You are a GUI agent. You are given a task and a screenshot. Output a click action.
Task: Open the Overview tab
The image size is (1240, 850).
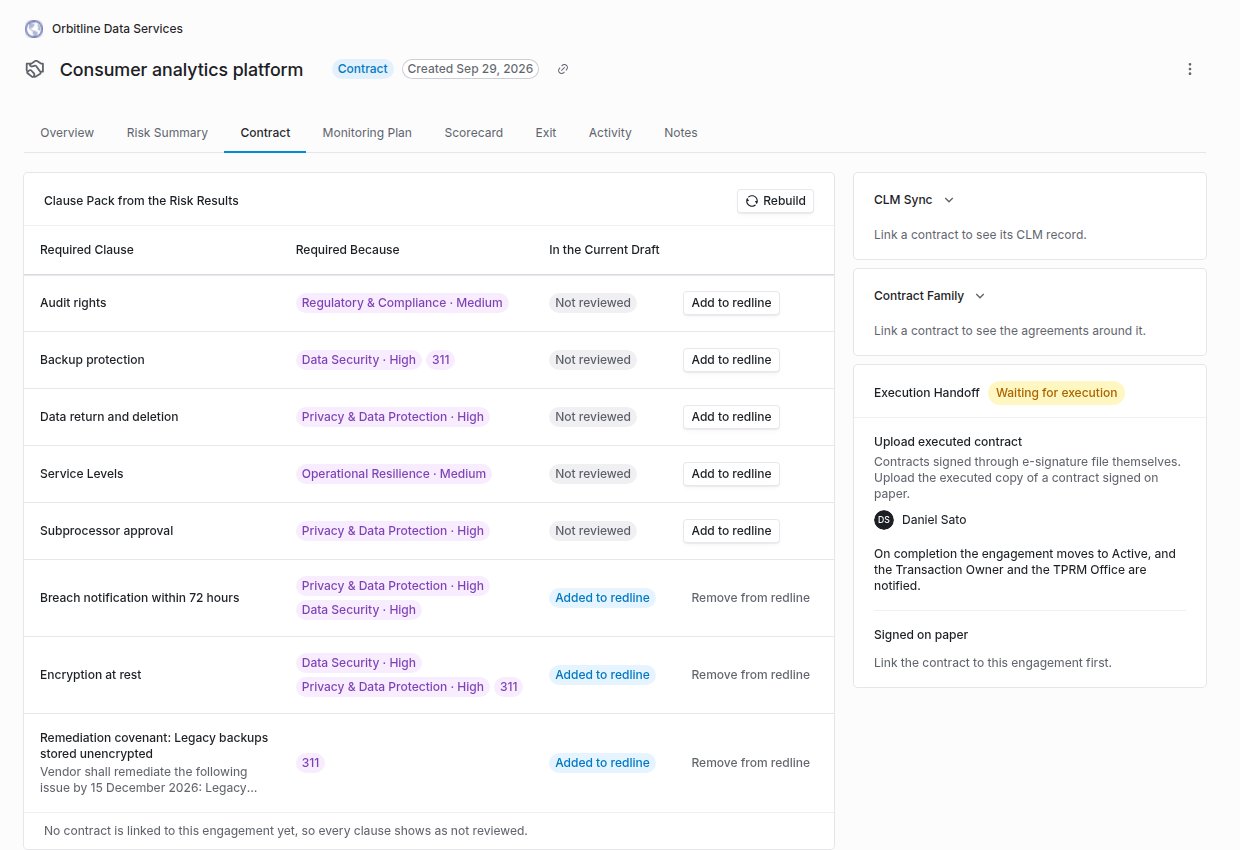point(67,133)
